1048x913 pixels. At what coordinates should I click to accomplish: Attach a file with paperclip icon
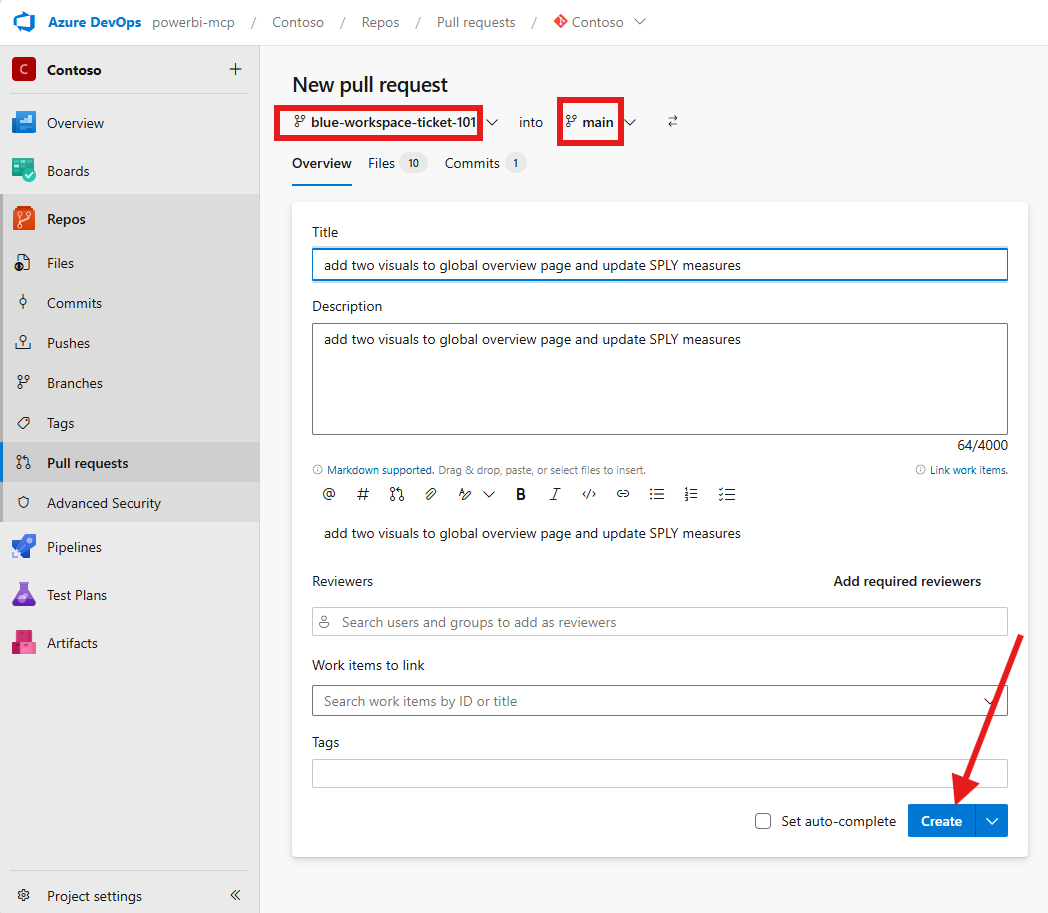[430, 495]
